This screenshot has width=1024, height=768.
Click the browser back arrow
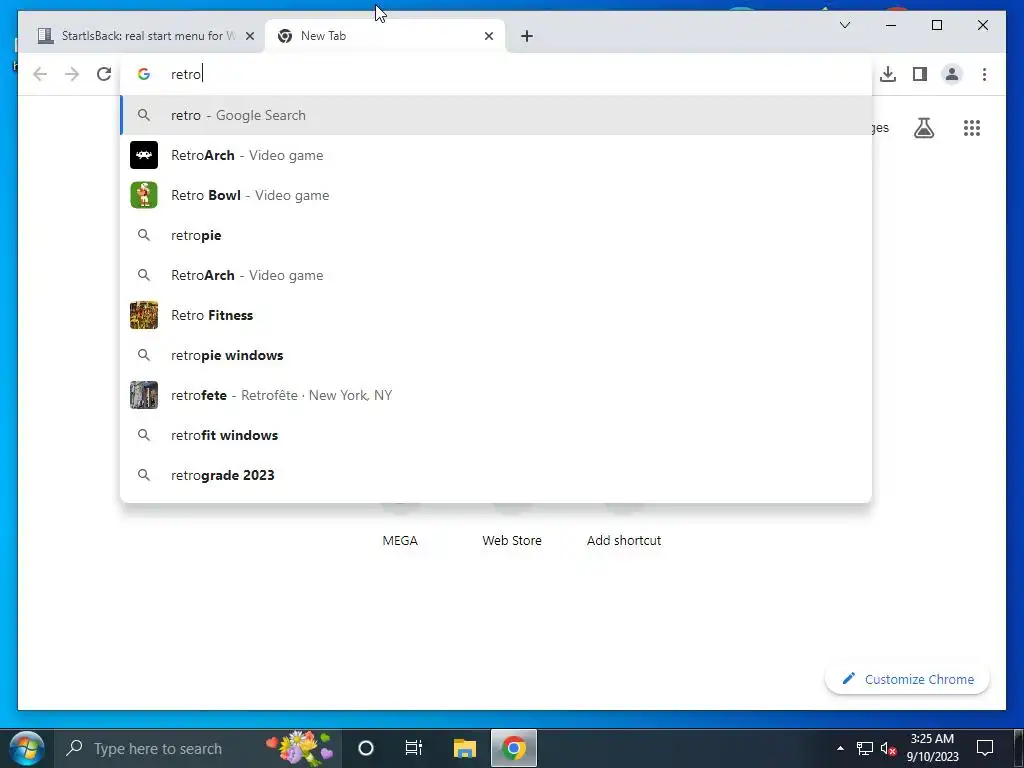(40, 74)
